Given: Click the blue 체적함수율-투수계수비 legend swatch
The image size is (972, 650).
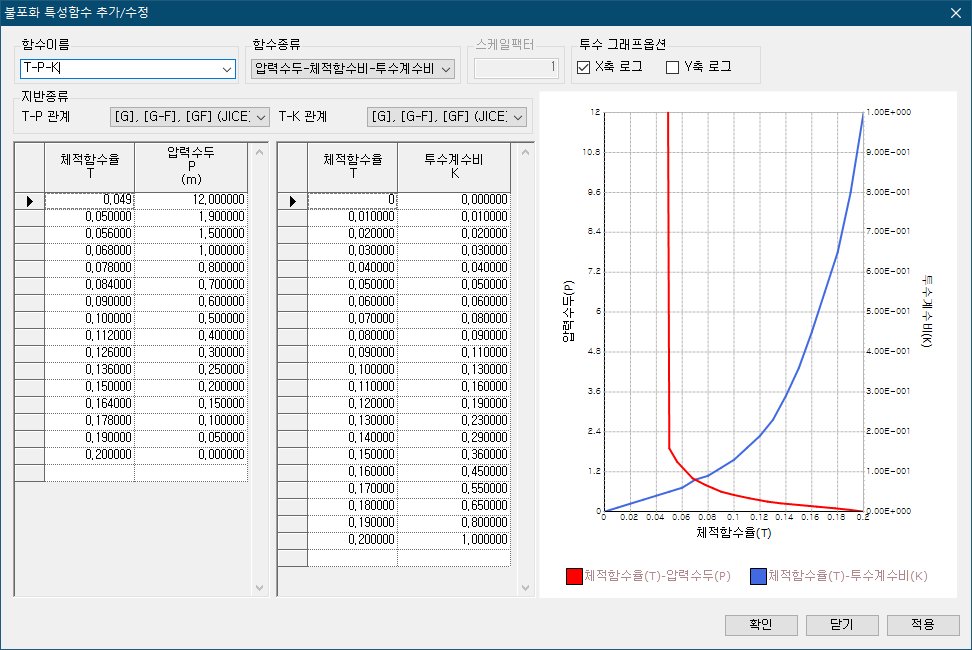Looking at the screenshot, I should (758, 577).
